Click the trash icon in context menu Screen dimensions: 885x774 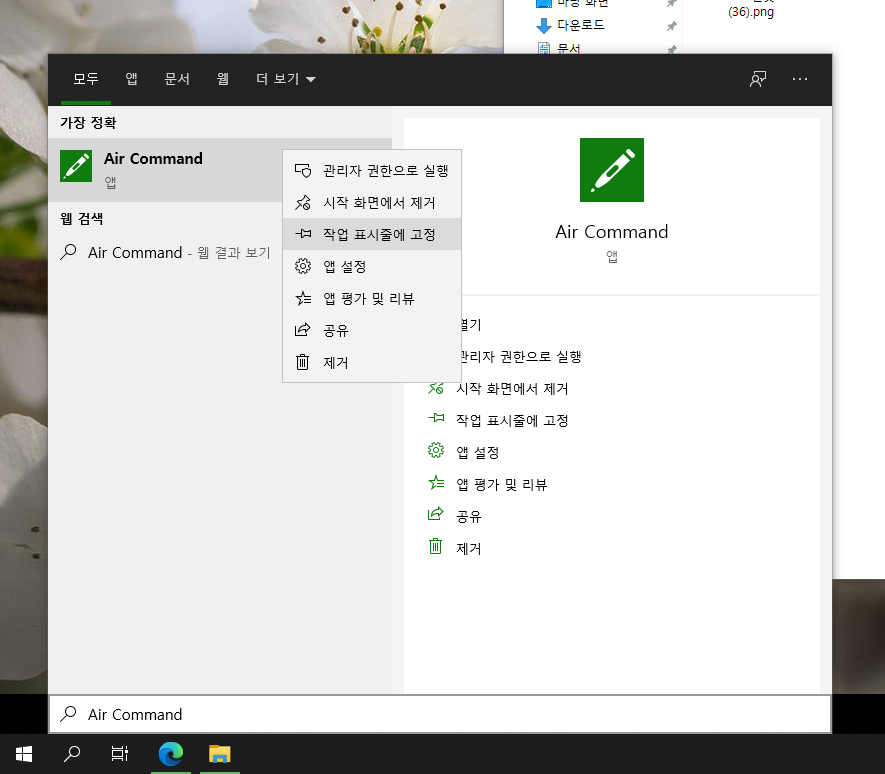pyautogui.click(x=303, y=362)
